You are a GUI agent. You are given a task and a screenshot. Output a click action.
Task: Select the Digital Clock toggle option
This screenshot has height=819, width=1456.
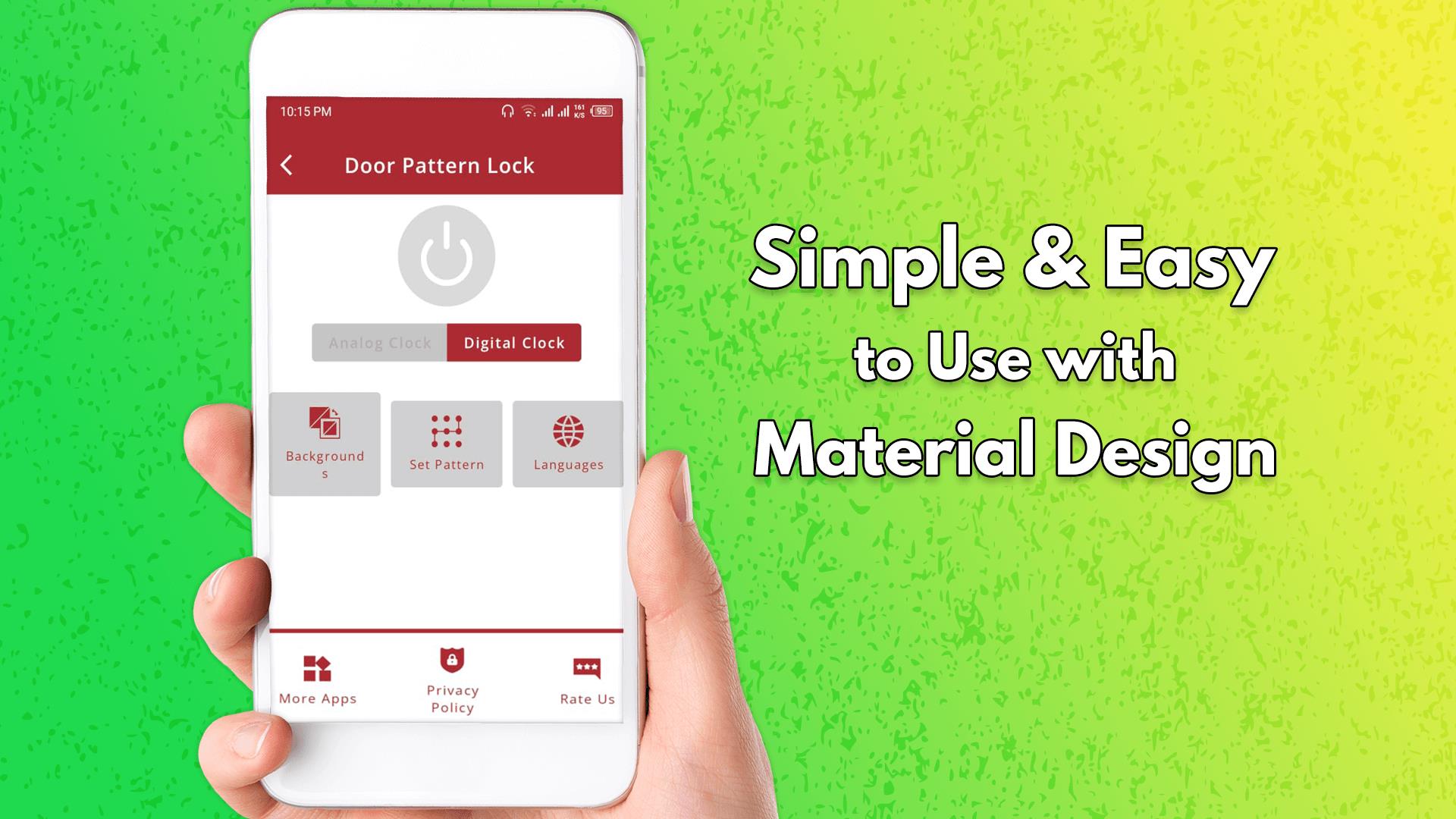[x=515, y=342]
